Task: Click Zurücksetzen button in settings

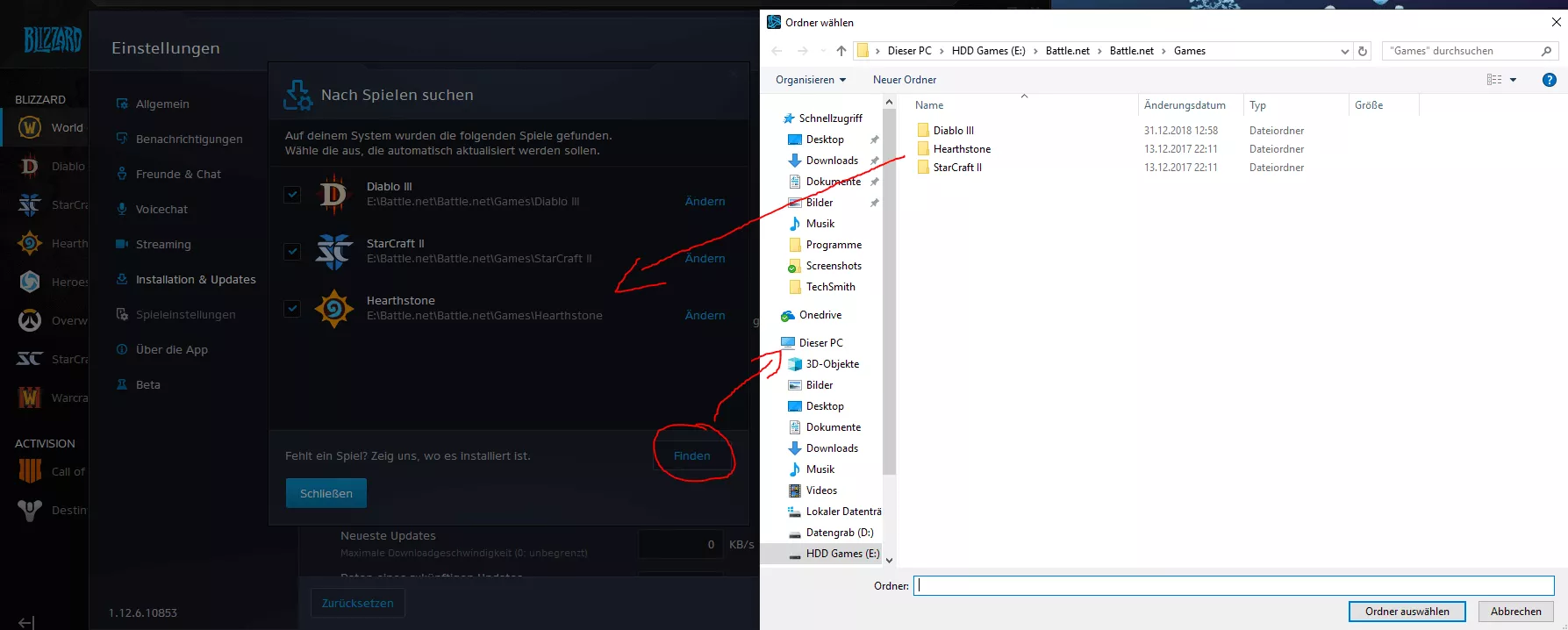Action: [x=357, y=603]
